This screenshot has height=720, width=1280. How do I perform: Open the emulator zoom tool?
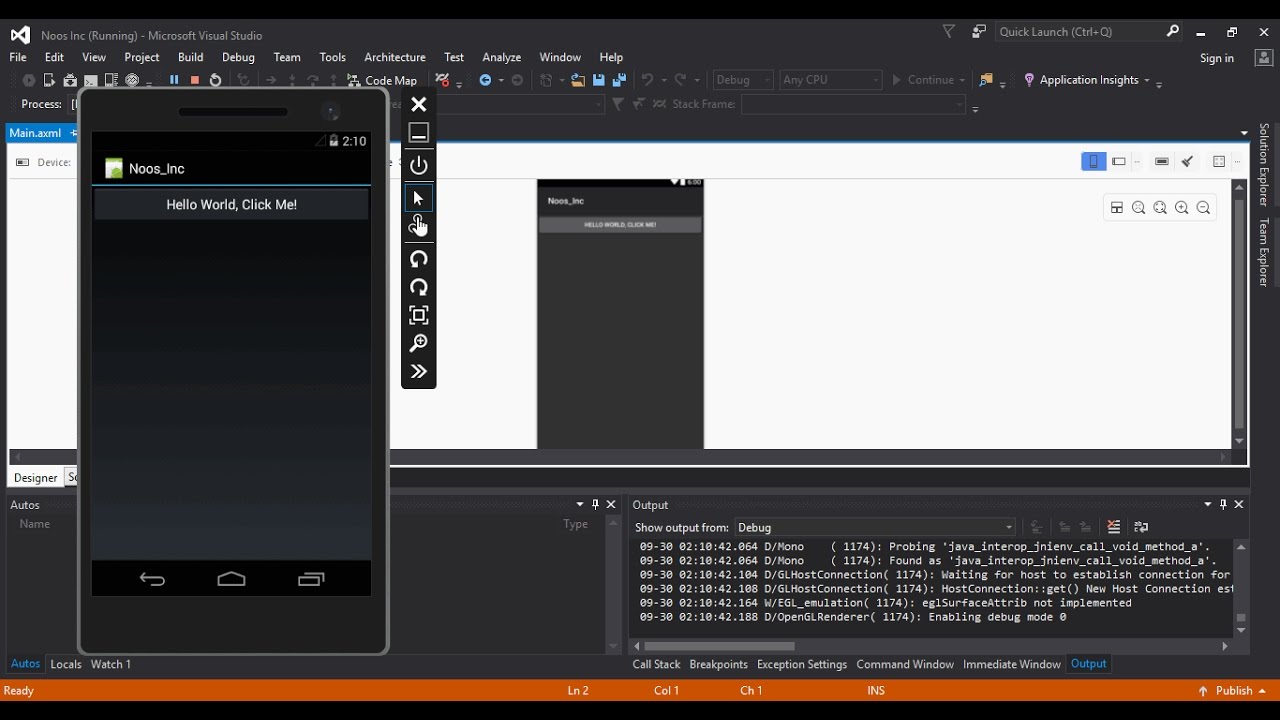(419, 343)
